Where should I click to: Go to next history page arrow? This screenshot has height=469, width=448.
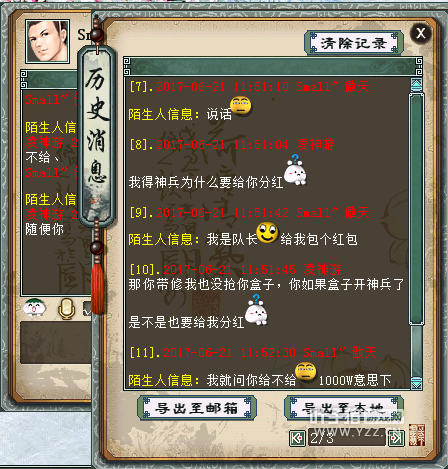(x=396, y=438)
